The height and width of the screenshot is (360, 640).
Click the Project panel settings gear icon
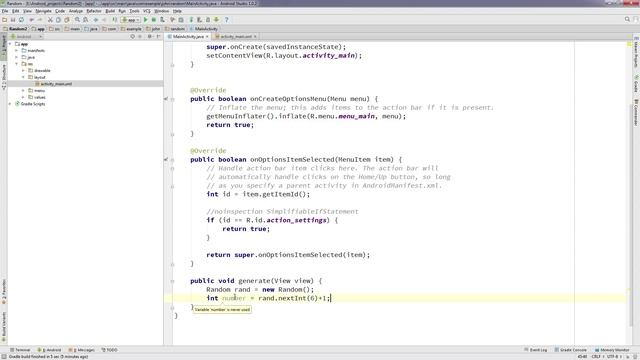click(x=149, y=36)
